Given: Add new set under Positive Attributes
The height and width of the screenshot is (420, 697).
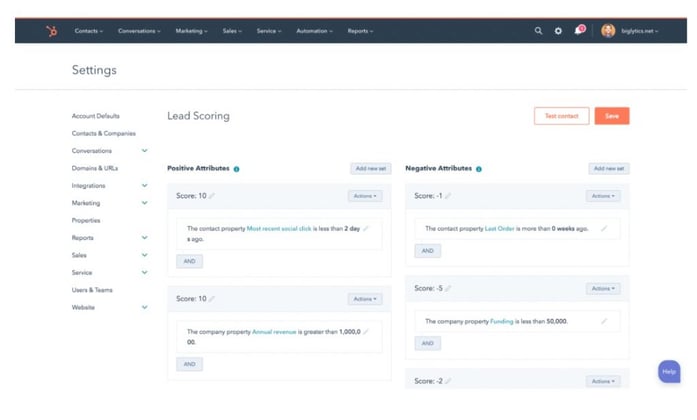Looking at the screenshot, I should tap(371, 168).
